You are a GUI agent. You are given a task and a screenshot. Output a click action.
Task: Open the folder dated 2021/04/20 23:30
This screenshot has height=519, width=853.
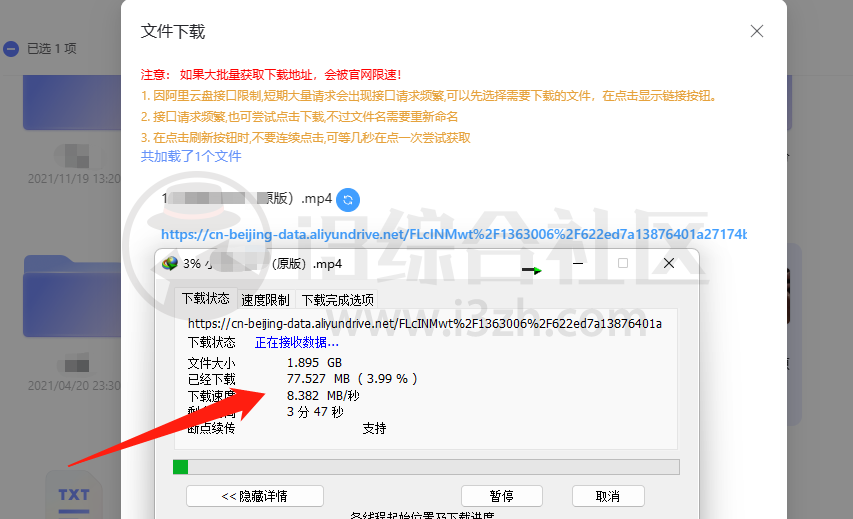(72, 296)
